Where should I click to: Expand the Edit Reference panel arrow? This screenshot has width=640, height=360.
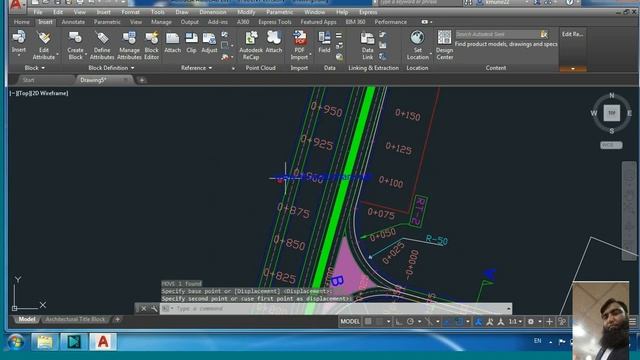coord(573,69)
